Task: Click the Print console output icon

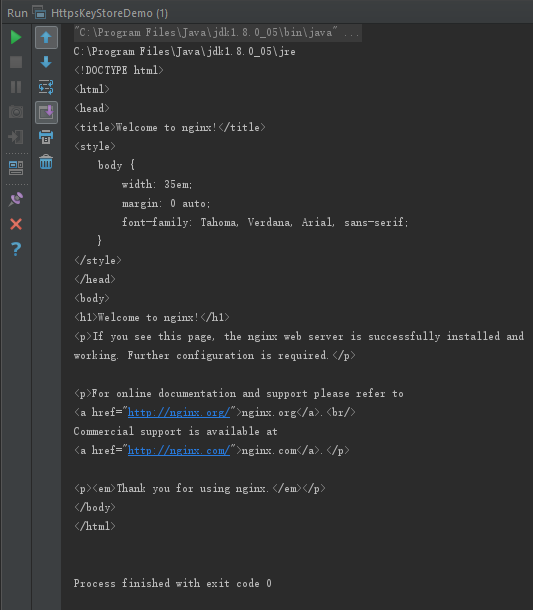Action: coord(46,137)
